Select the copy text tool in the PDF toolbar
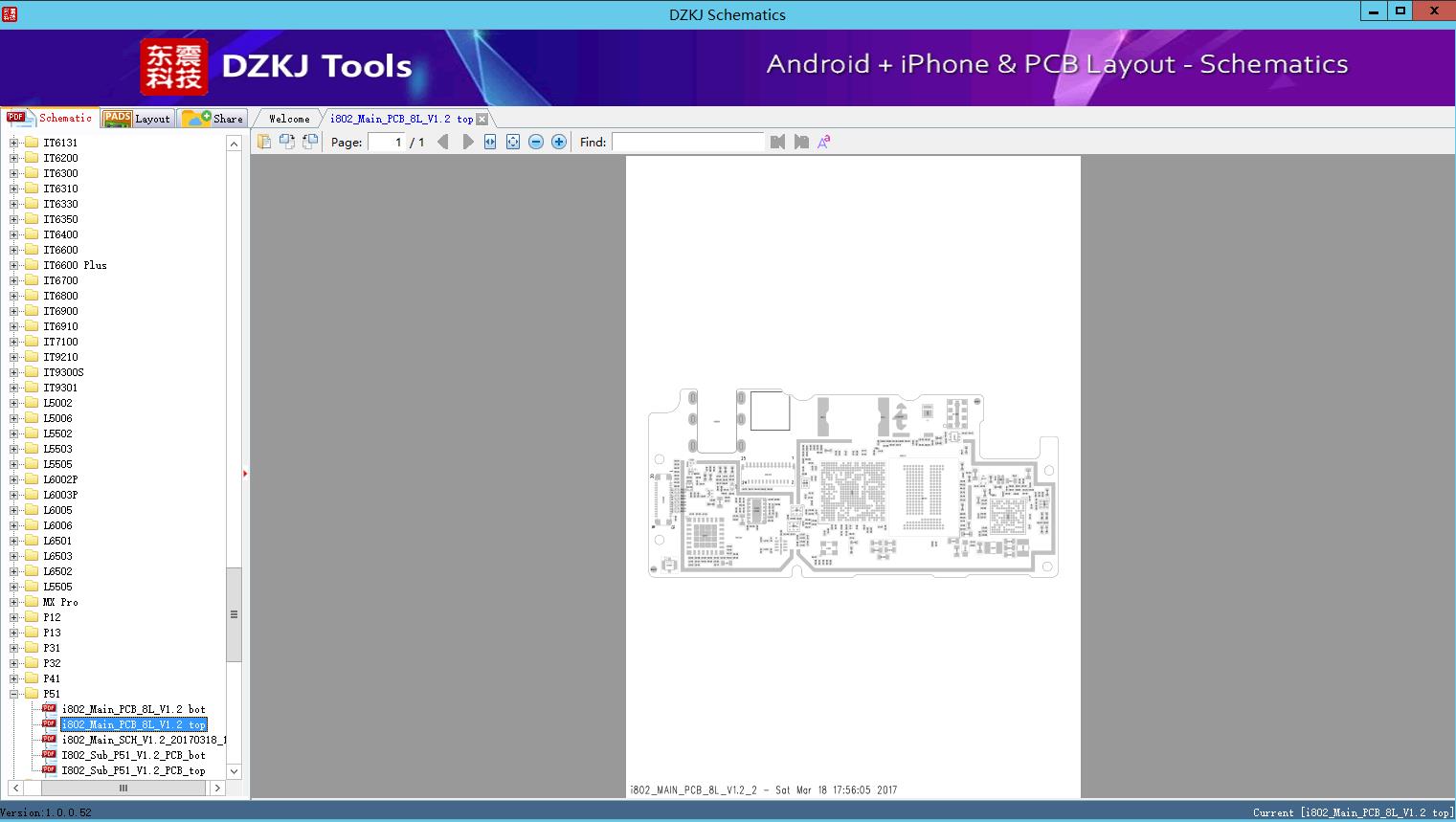Screen dimensions: 1456x822 265,141
